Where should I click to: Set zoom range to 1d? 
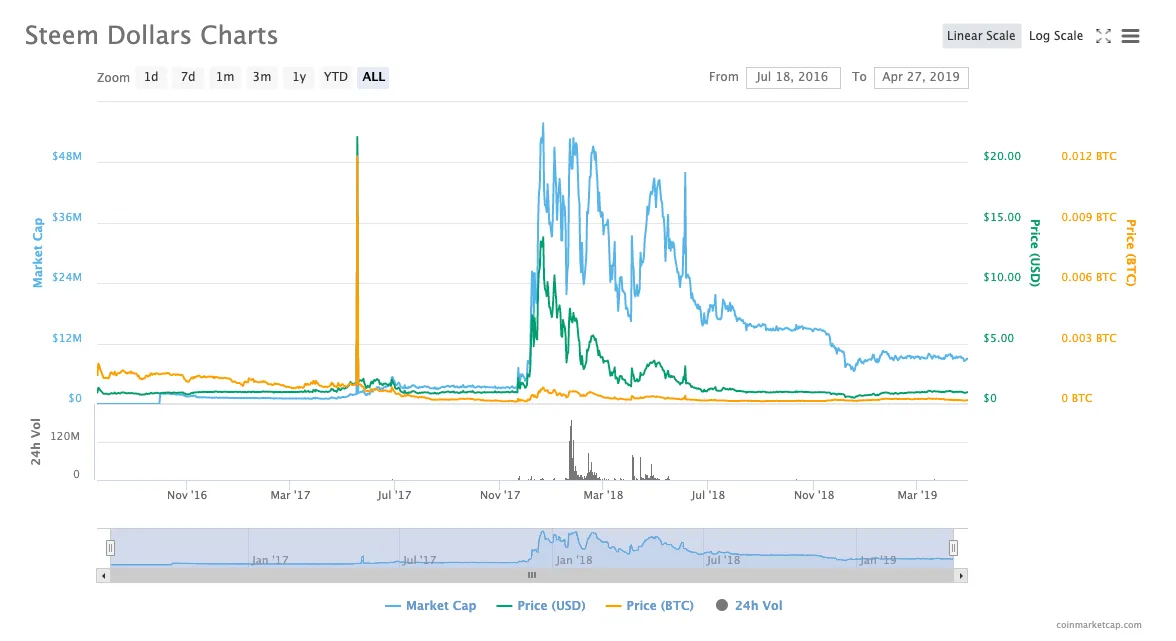[151, 77]
